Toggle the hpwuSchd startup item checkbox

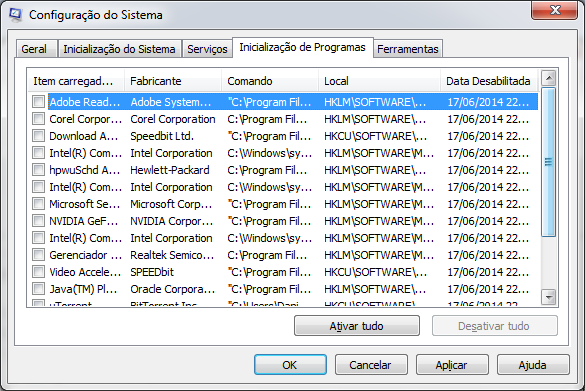[38, 170]
